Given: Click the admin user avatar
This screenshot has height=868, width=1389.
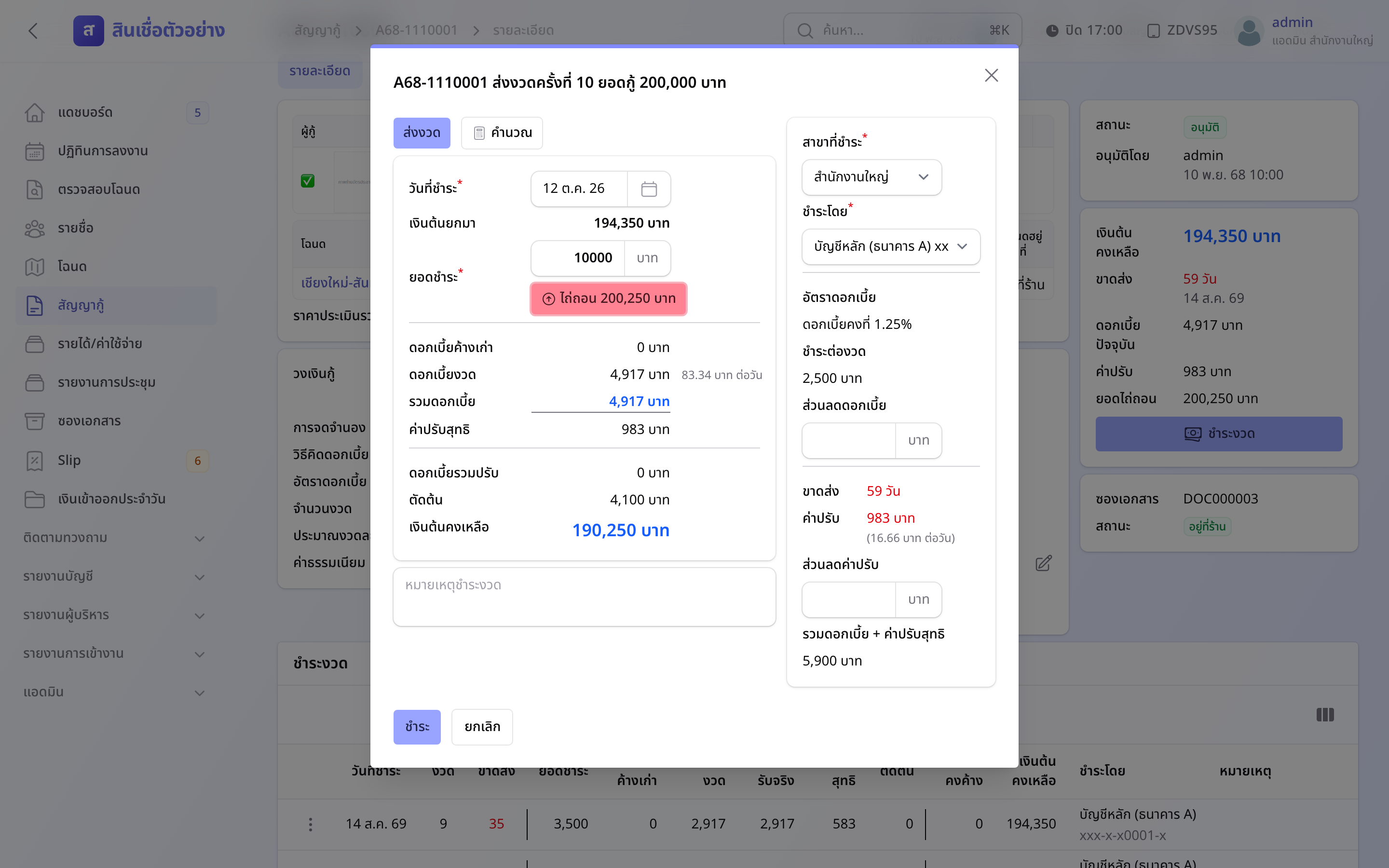Looking at the screenshot, I should tap(1249, 31).
